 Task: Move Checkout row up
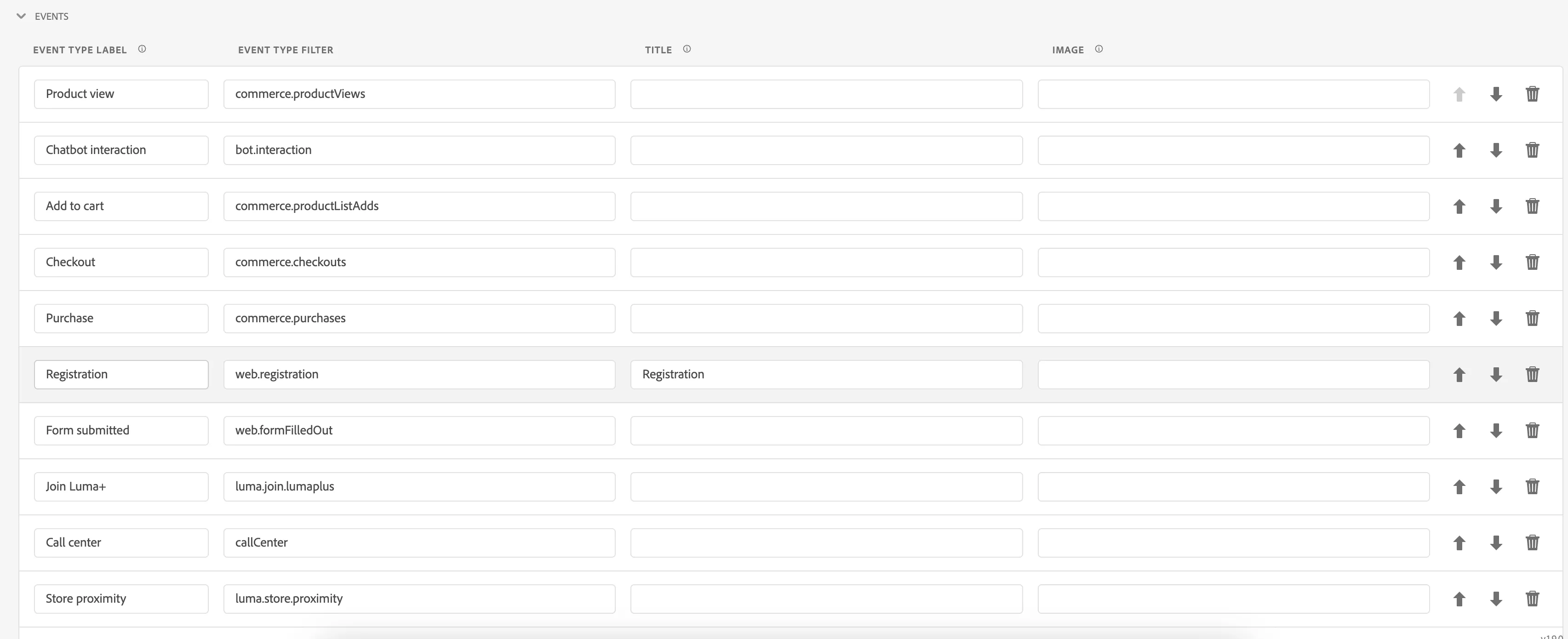[1459, 262]
